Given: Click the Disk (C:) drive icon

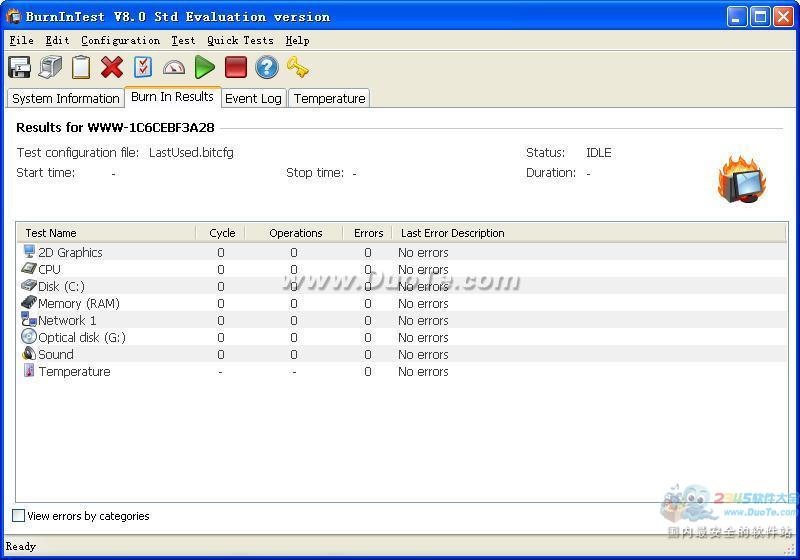Looking at the screenshot, I should coord(29,285).
